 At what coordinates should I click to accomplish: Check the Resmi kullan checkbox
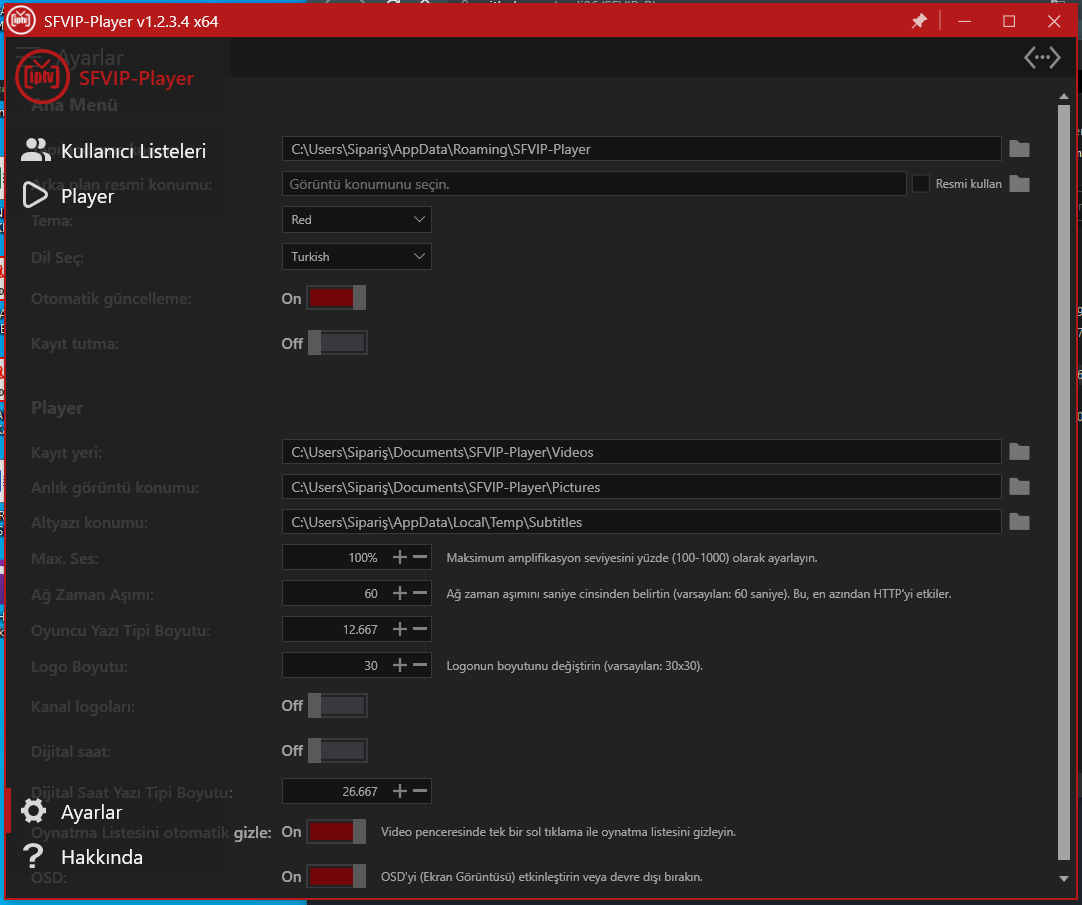click(921, 184)
